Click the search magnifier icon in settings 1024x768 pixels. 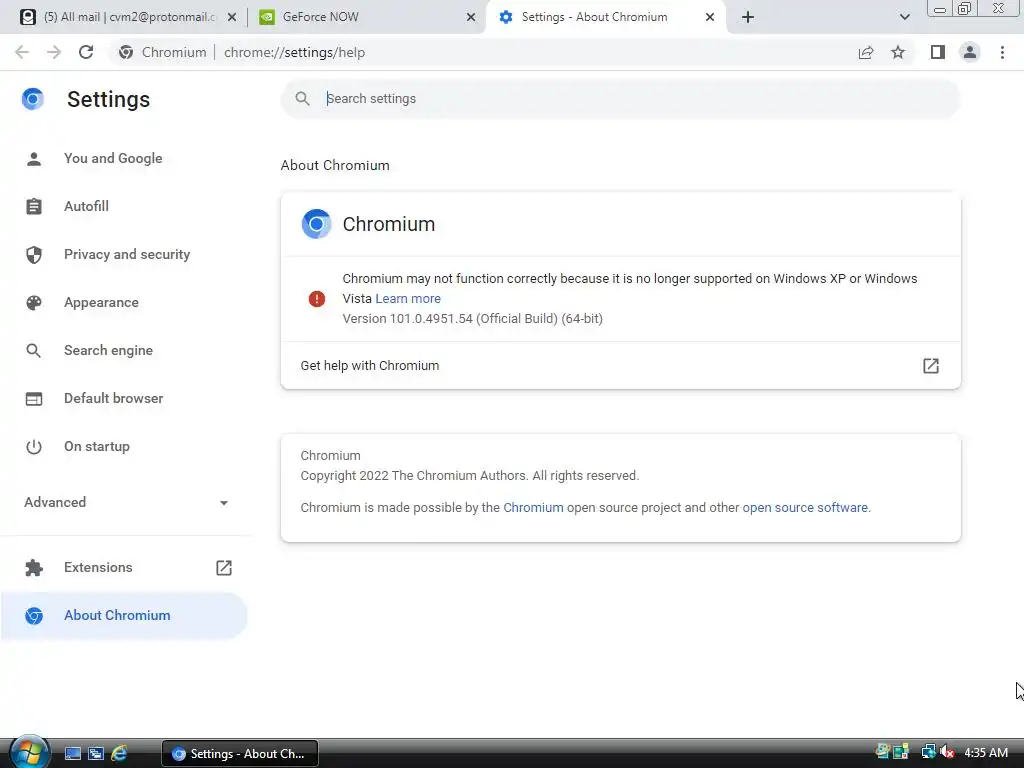pyautogui.click(x=302, y=99)
